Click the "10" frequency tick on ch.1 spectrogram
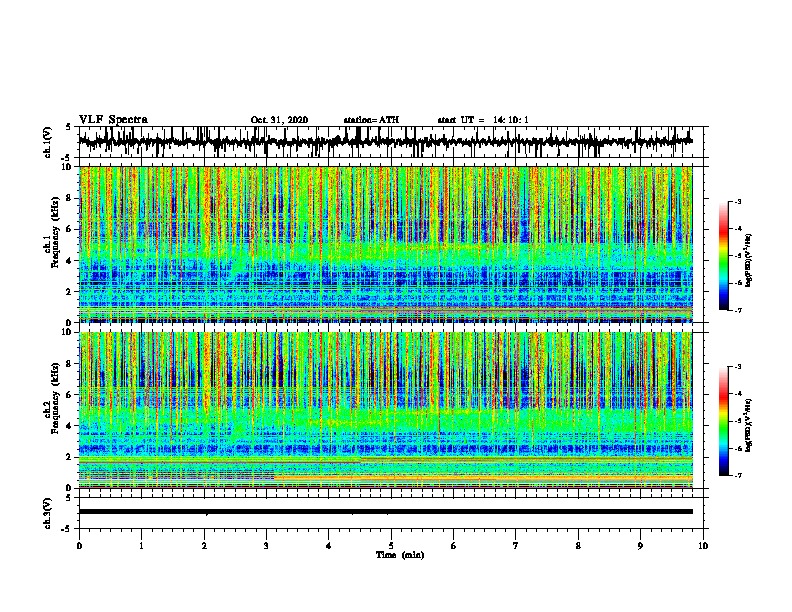Image resolution: width=792 pixels, height=612 pixels. [67, 167]
